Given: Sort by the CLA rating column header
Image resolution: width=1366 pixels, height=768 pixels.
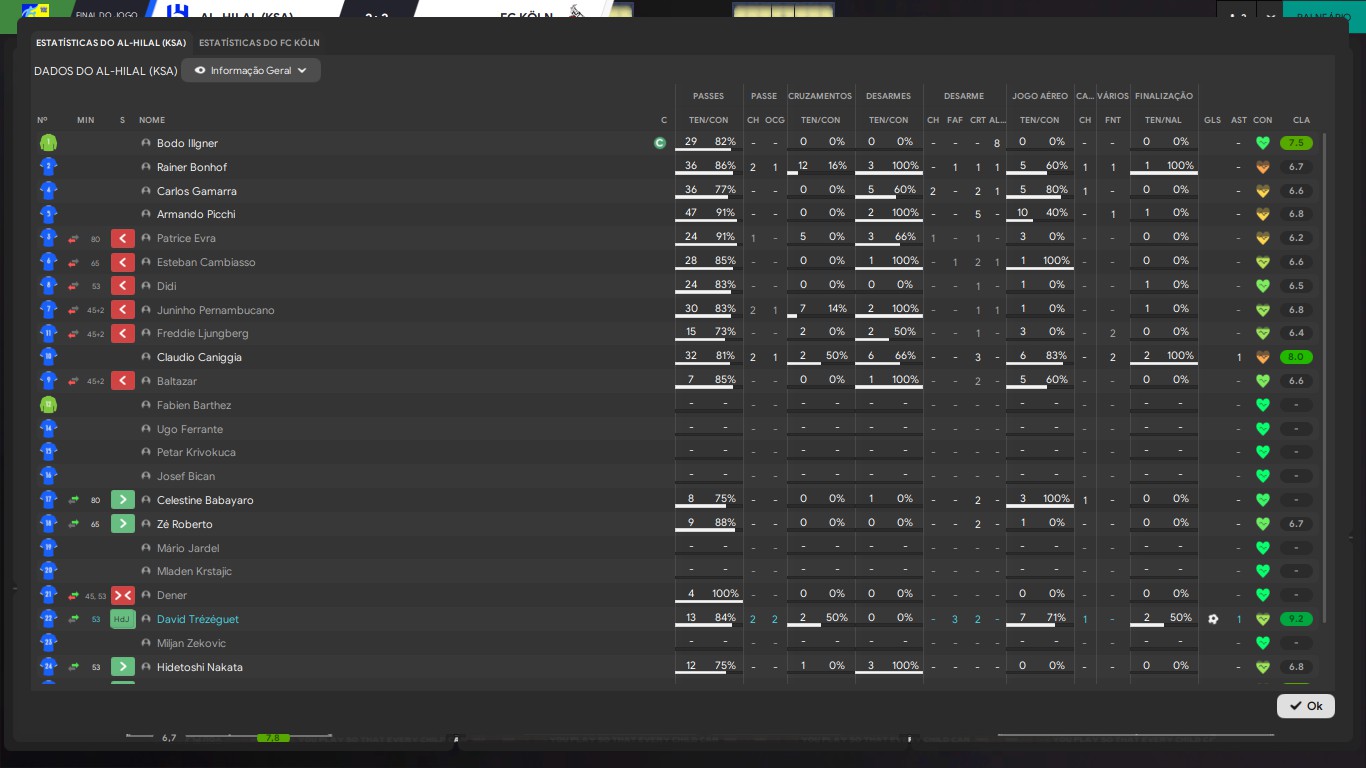Looking at the screenshot, I should [x=1301, y=120].
